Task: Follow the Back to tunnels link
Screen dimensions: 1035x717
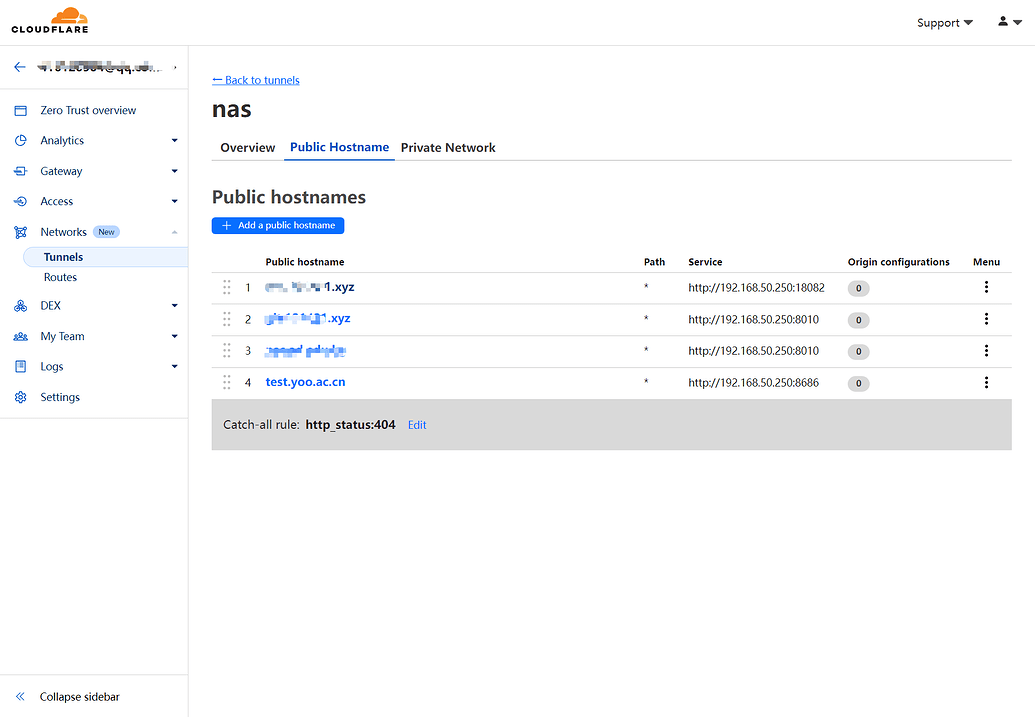Action: pyautogui.click(x=256, y=80)
